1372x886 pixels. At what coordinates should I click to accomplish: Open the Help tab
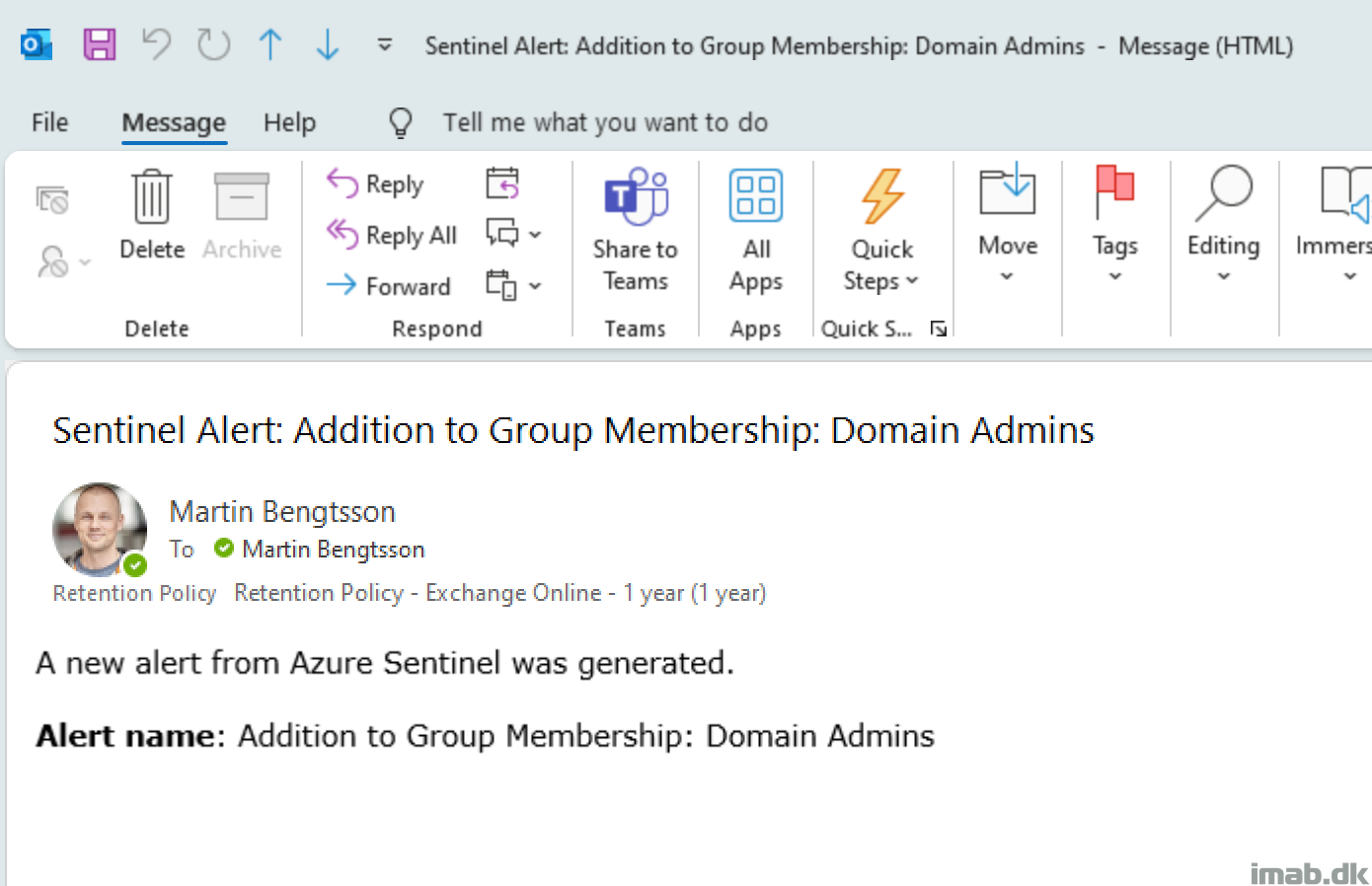289,122
